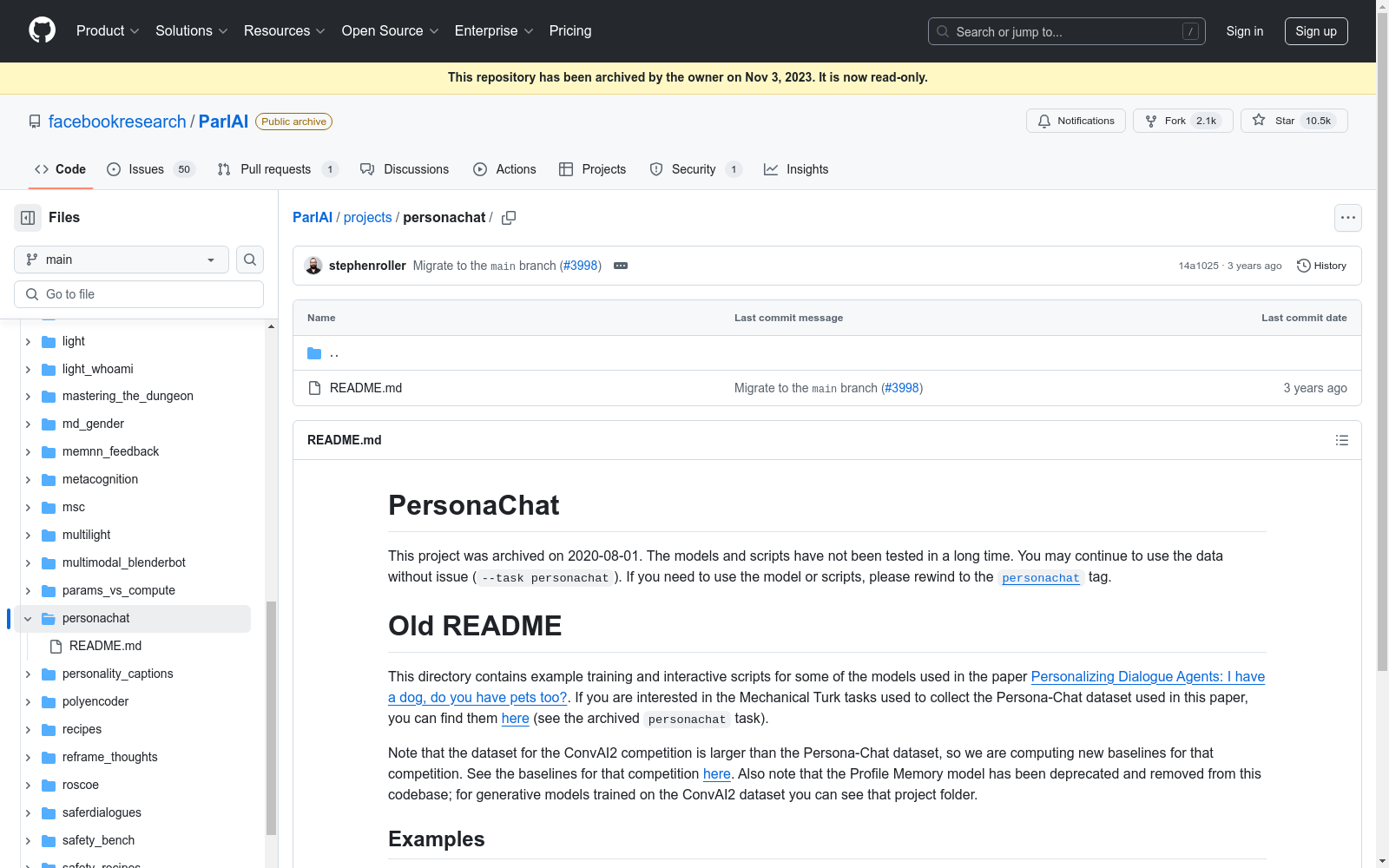Open the multimodal_blenderbot folder
1389x868 pixels.
pos(124,562)
